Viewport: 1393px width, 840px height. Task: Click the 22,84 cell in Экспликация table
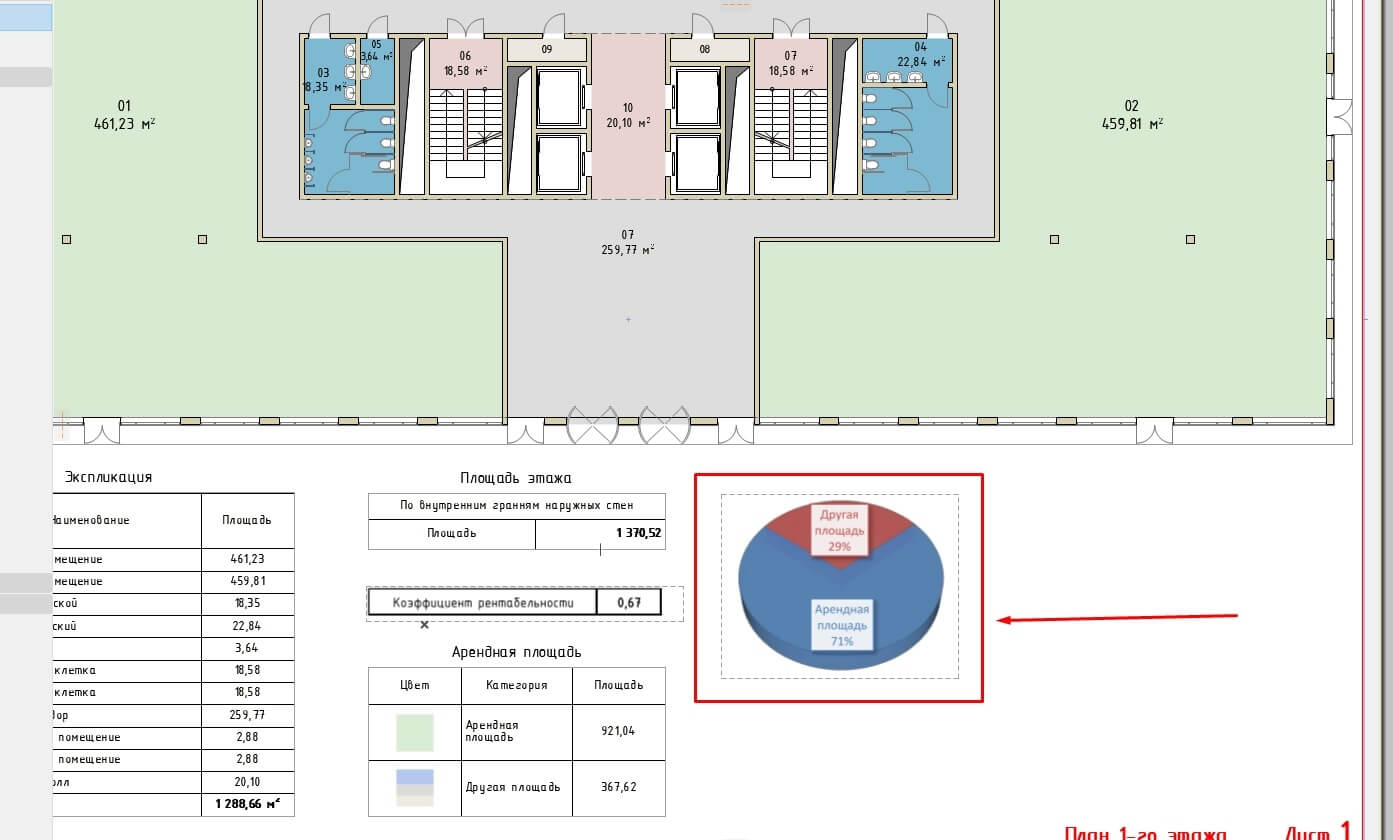click(247, 626)
